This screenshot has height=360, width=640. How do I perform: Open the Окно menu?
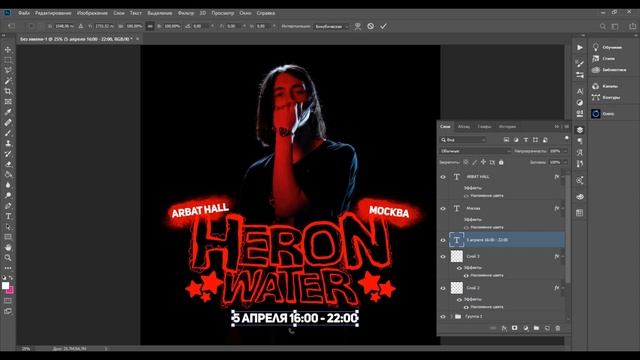click(x=245, y=13)
